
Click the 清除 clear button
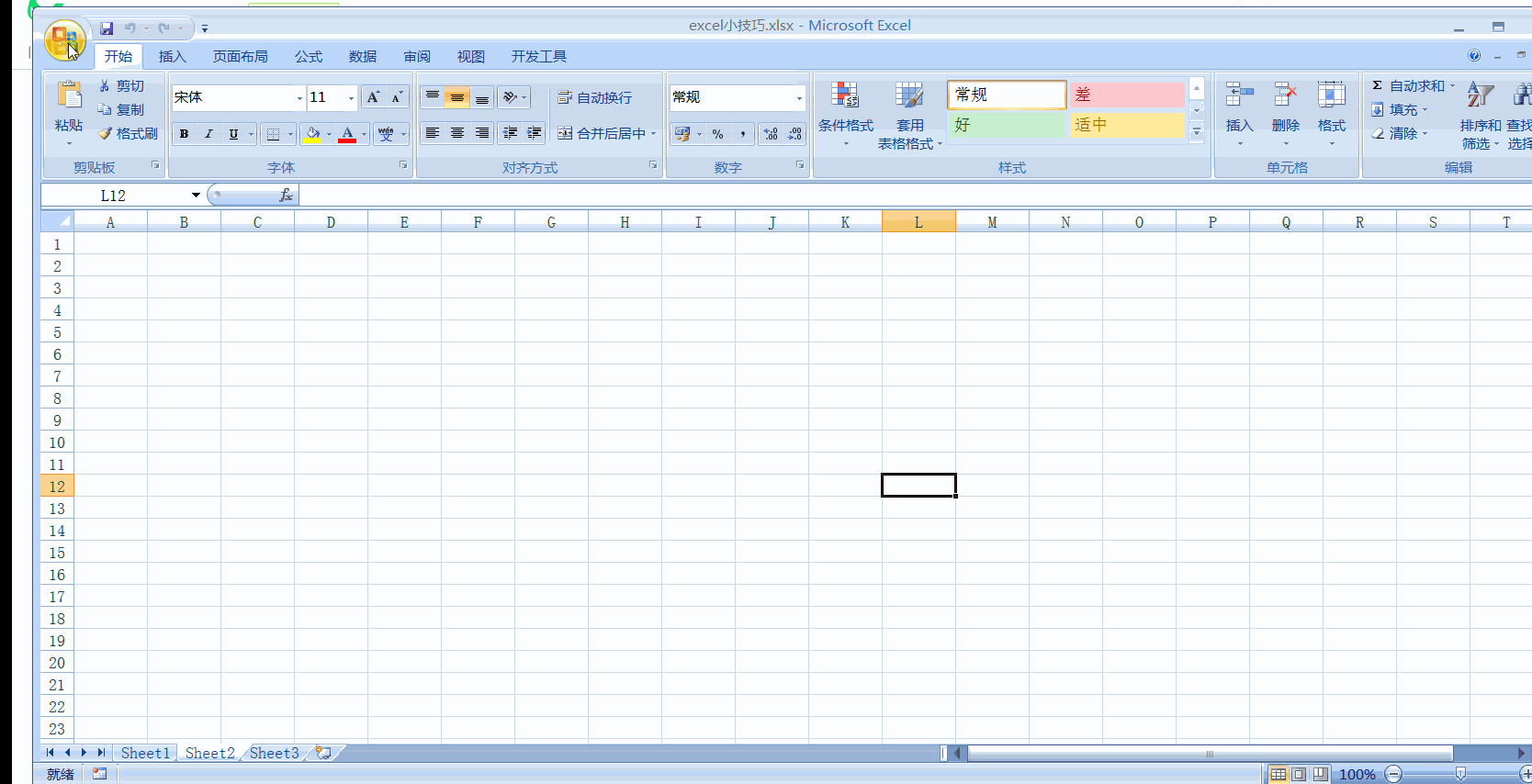[x=1400, y=133]
